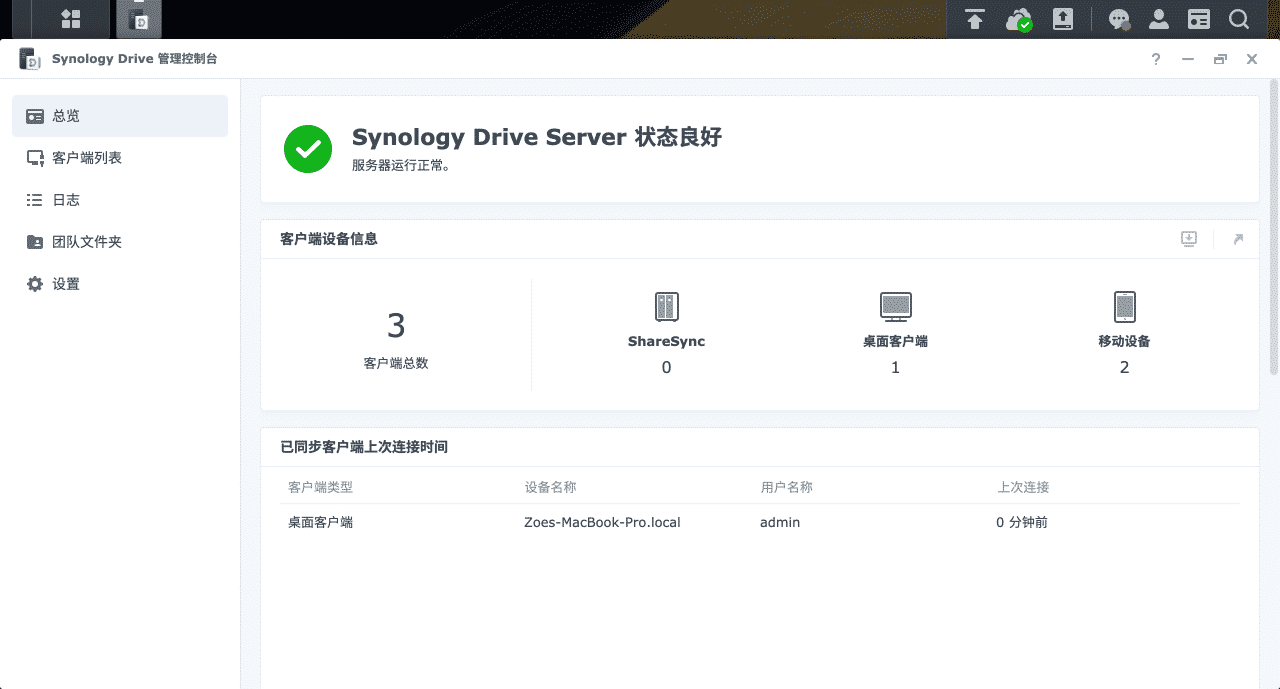This screenshot has height=689, width=1280.
Task: Click the ShareSync server icon
Action: 666,307
